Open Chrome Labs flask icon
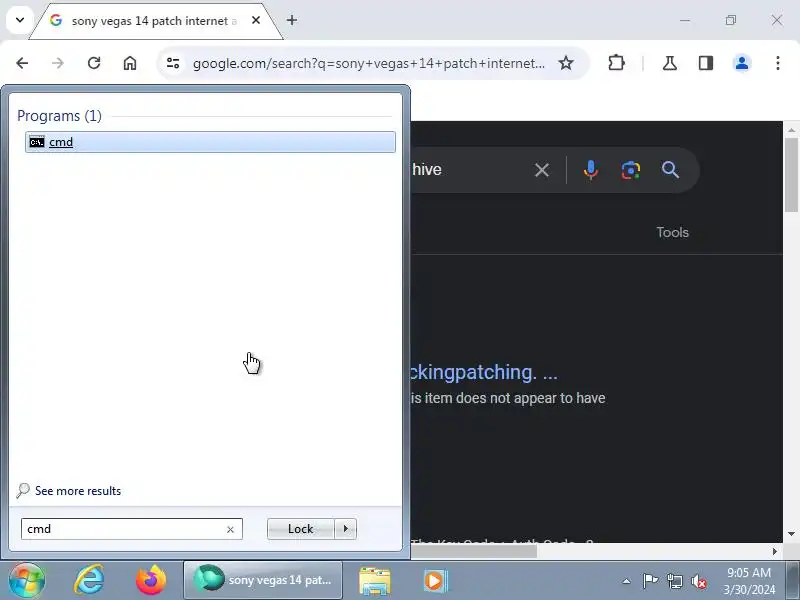The height and width of the screenshot is (600, 800). pos(670,63)
